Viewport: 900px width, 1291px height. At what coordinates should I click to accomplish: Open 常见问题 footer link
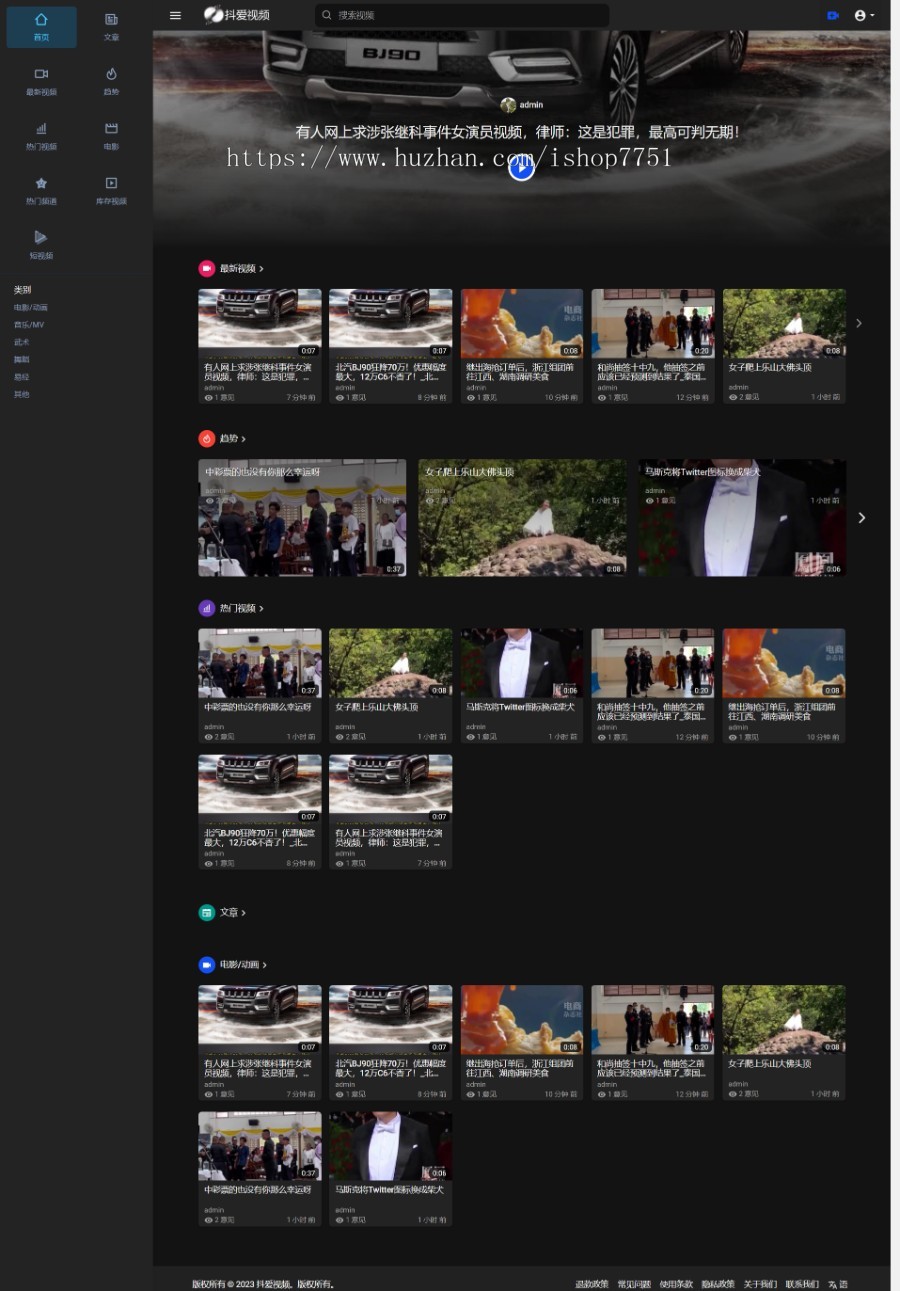[634, 1284]
